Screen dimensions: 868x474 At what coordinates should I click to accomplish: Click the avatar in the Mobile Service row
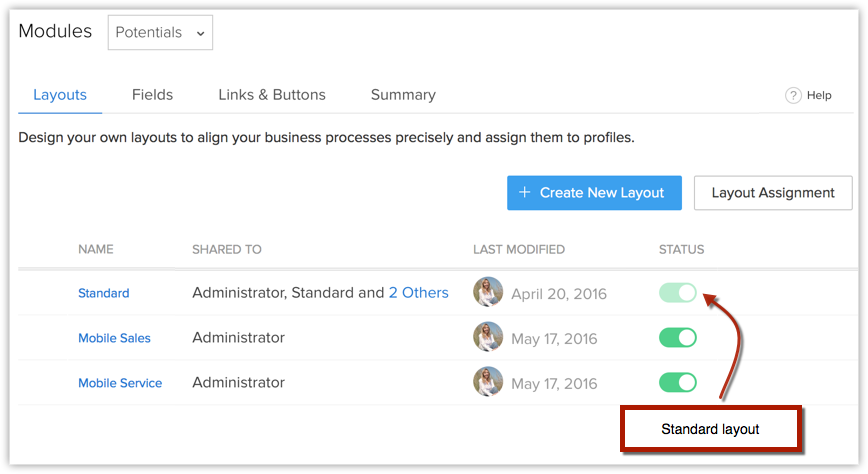488,382
